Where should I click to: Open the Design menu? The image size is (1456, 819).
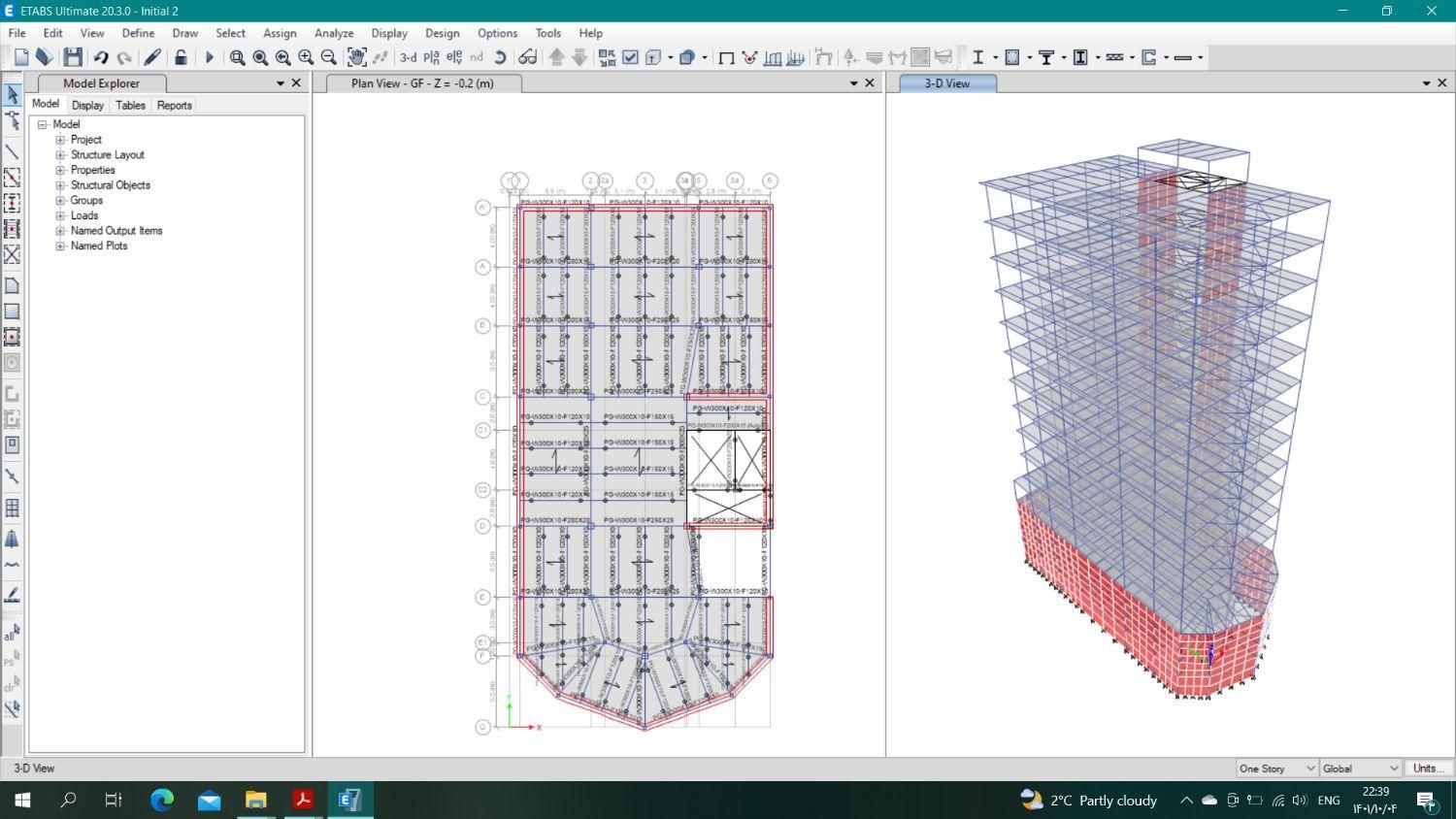(442, 33)
